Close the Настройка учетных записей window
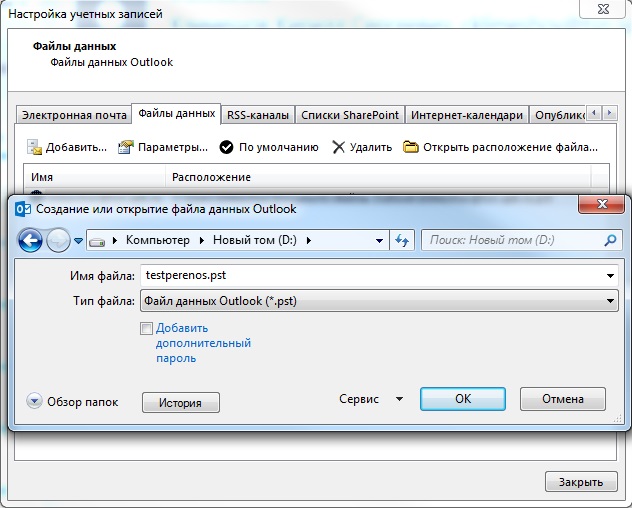The image size is (632, 508). tap(603, 9)
